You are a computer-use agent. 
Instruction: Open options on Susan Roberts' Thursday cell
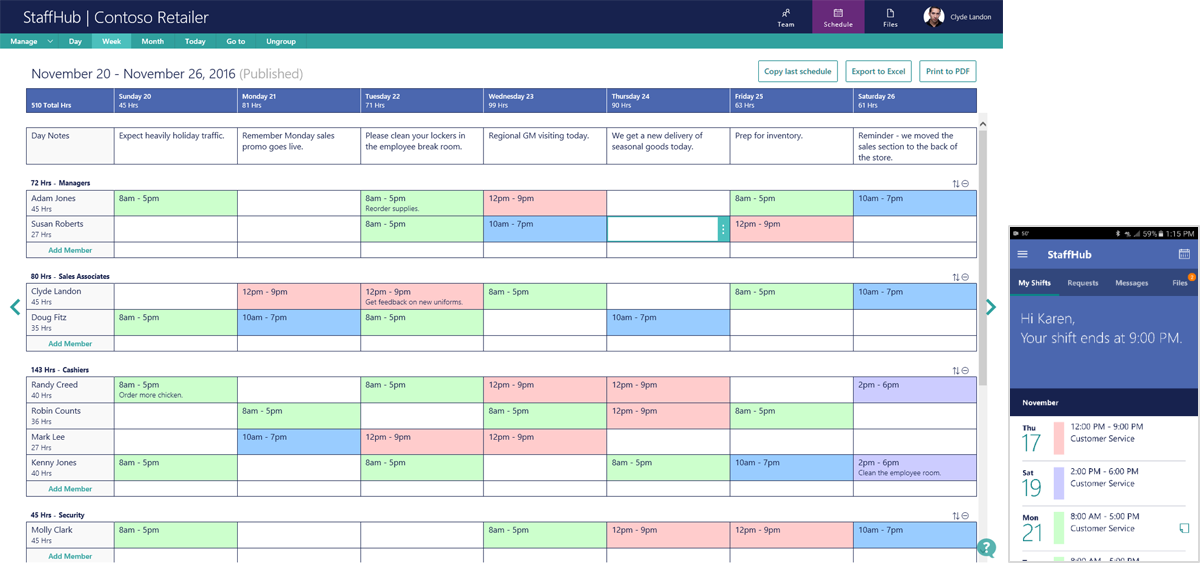point(724,229)
